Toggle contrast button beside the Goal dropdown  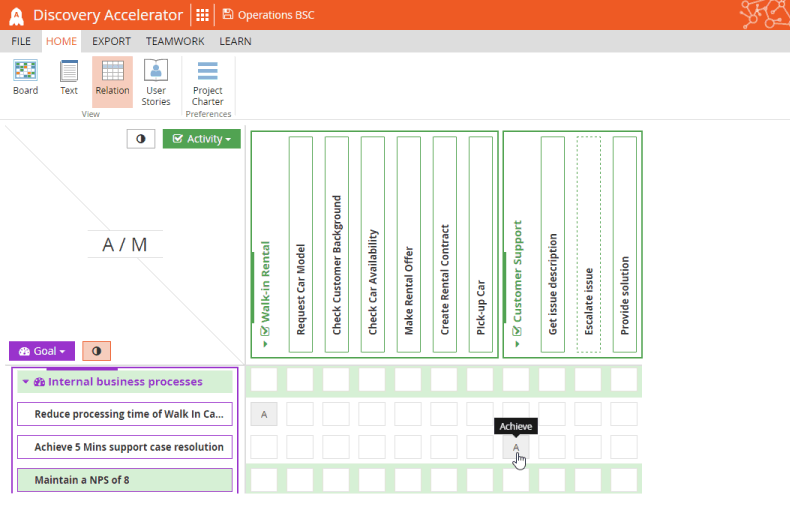pyautogui.click(x=96, y=351)
